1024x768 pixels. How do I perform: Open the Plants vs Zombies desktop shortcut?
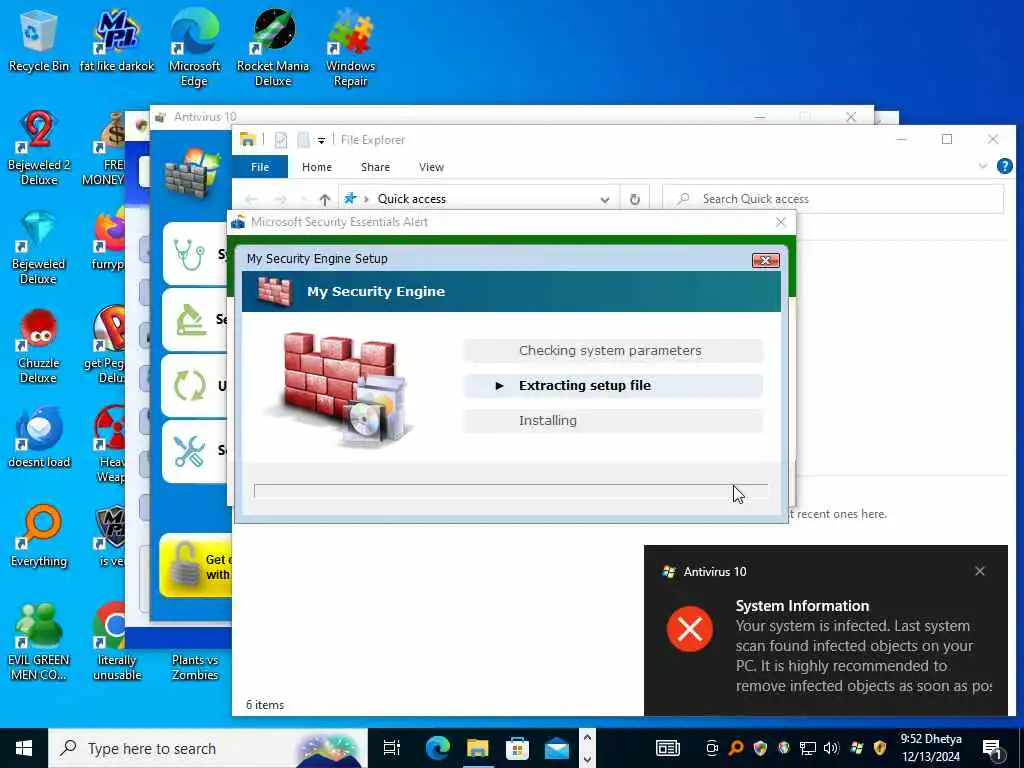pyautogui.click(x=195, y=667)
